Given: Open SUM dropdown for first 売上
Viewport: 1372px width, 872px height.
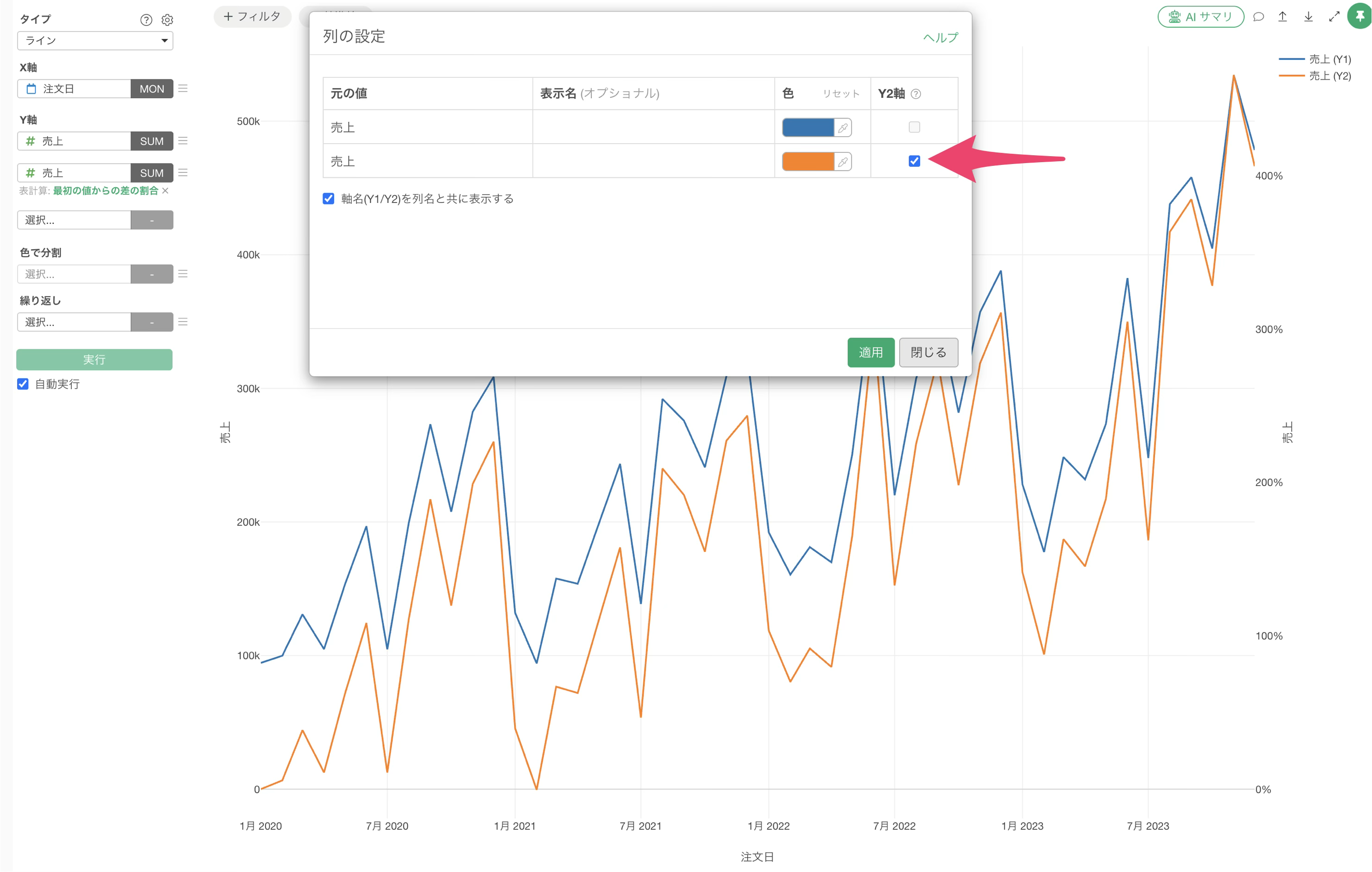Looking at the screenshot, I should click(152, 141).
